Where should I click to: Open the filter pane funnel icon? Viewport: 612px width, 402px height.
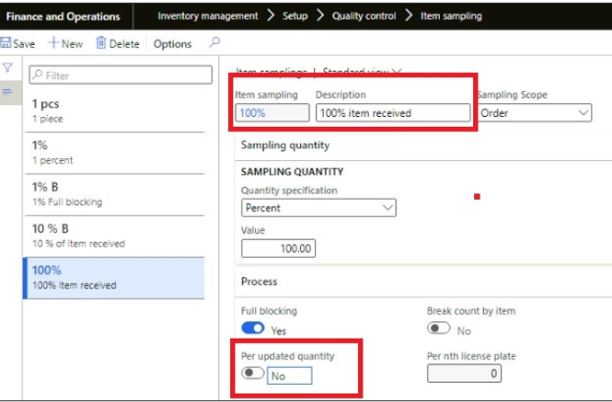coord(7,68)
